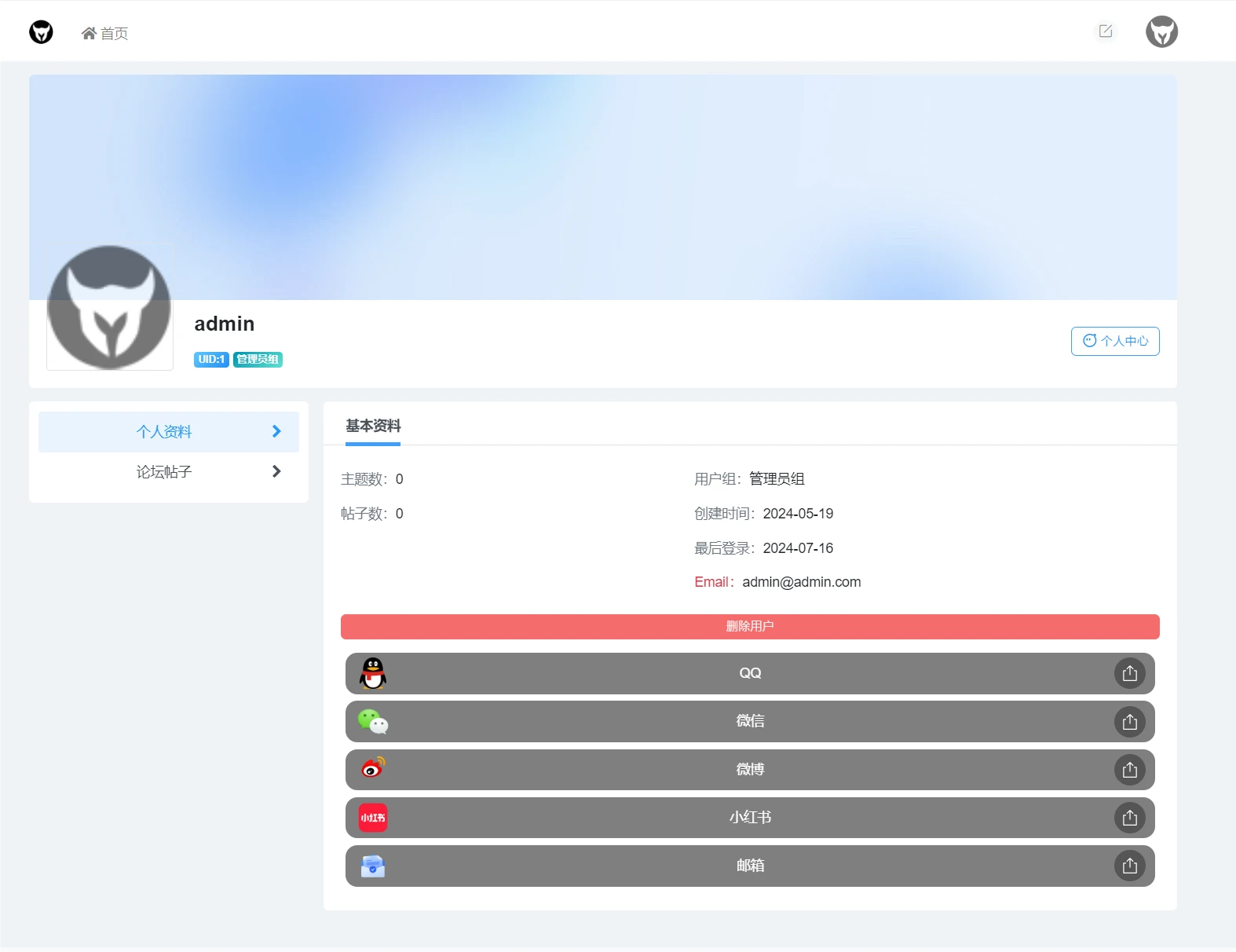Click the 小红书 red logo icon
The image size is (1236, 952).
(x=373, y=818)
